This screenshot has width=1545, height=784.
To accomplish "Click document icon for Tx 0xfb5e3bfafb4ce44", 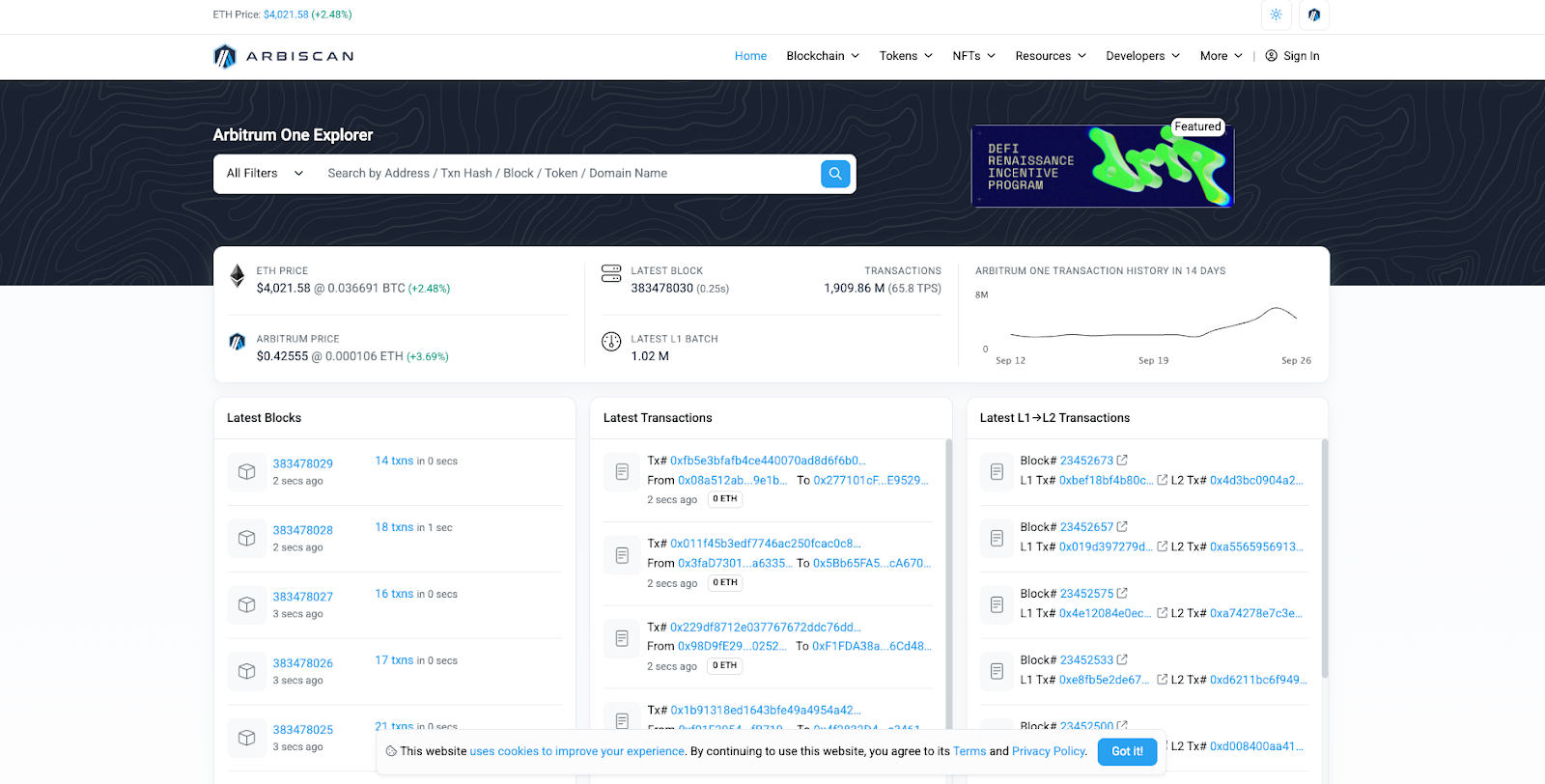I will tap(622, 472).
